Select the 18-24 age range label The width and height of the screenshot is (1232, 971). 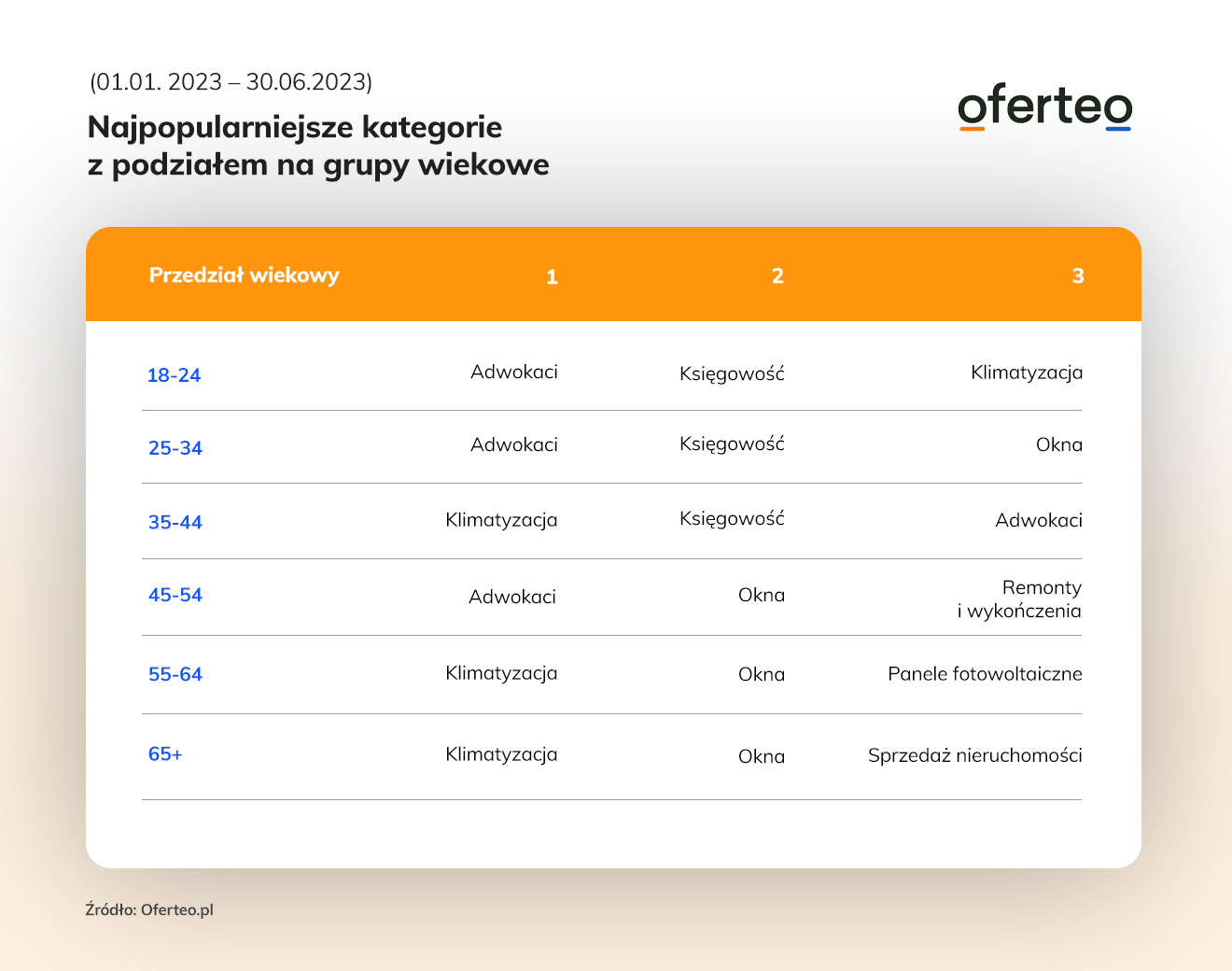[174, 375]
